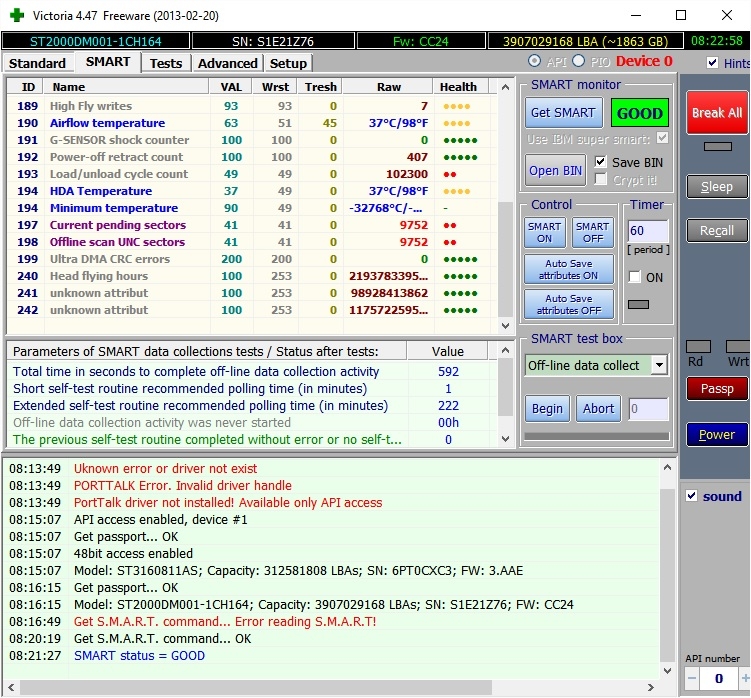Click the log horizontal scrollbar thumb
751x698 pixels.
(x=256, y=687)
